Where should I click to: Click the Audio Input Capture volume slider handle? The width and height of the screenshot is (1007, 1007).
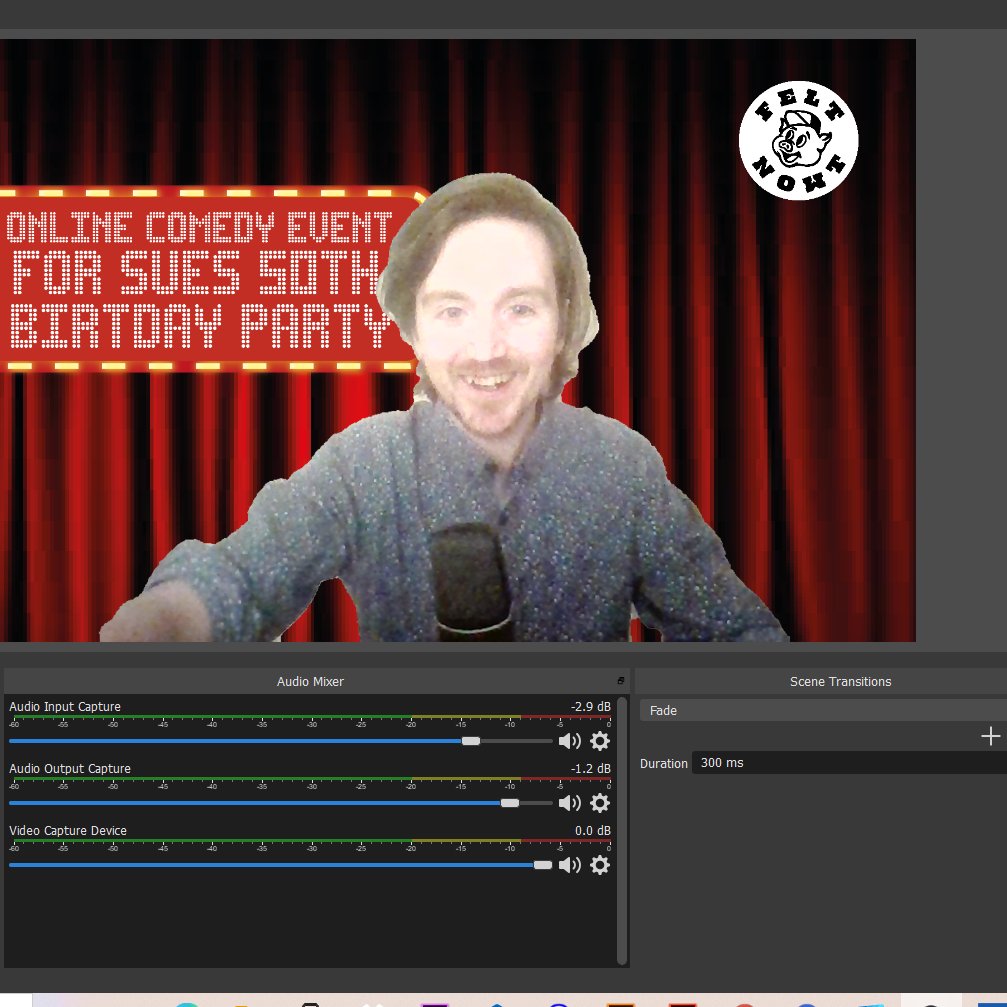pyautogui.click(x=470, y=740)
